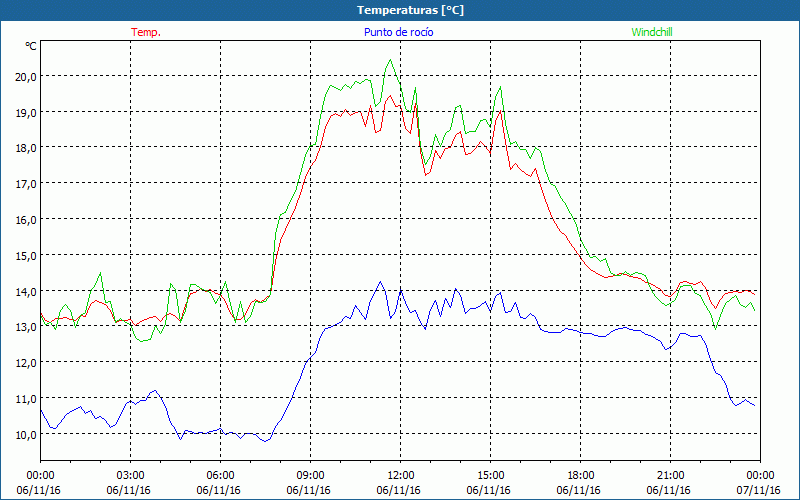
Task: Click the '12:00' time axis label
Action: (401, 476)
